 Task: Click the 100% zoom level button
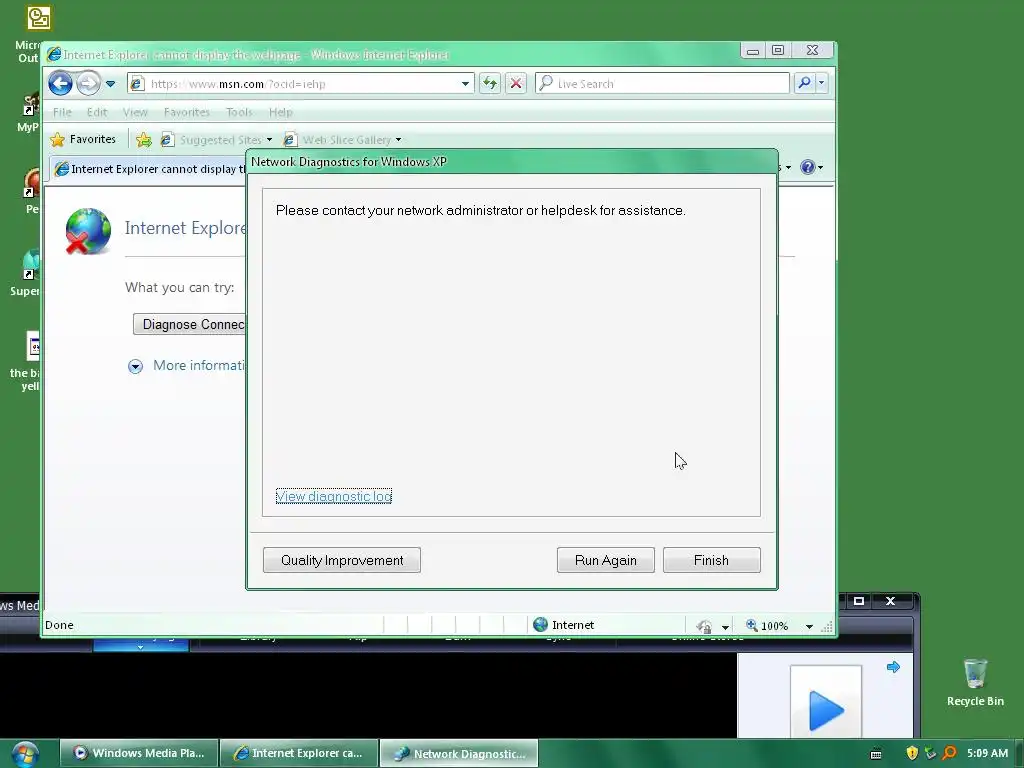pyautogui.click(x=768, y=626)
